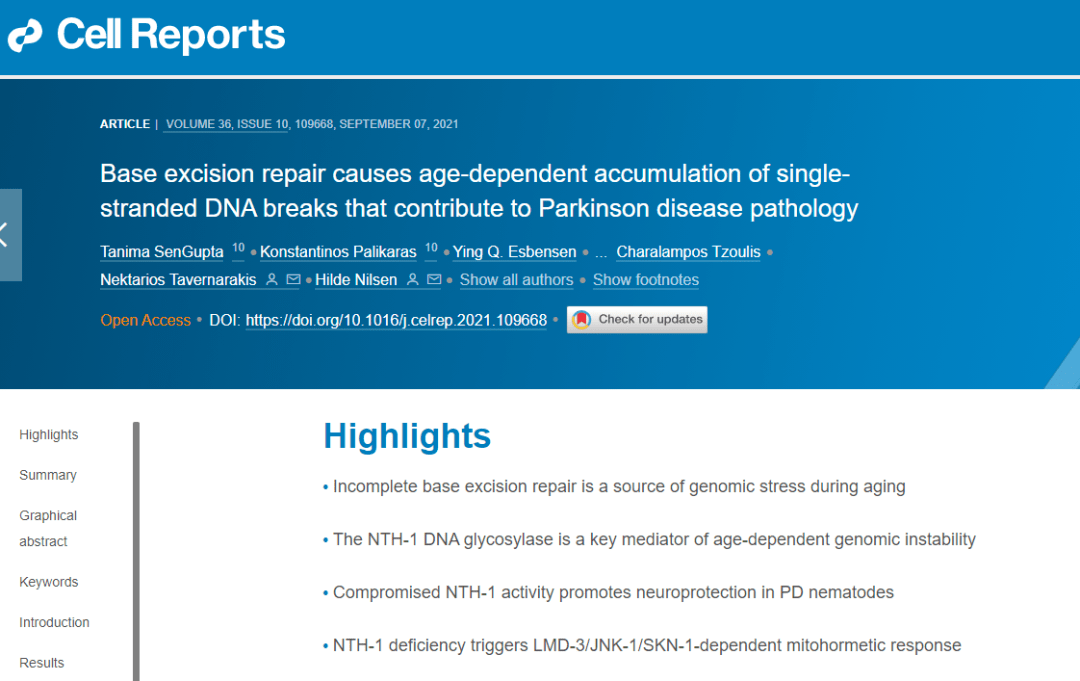The height and width of the screenshot is (681, 1080).
Task: Open the DOI link for the article
Action: [x=396, y=320]
